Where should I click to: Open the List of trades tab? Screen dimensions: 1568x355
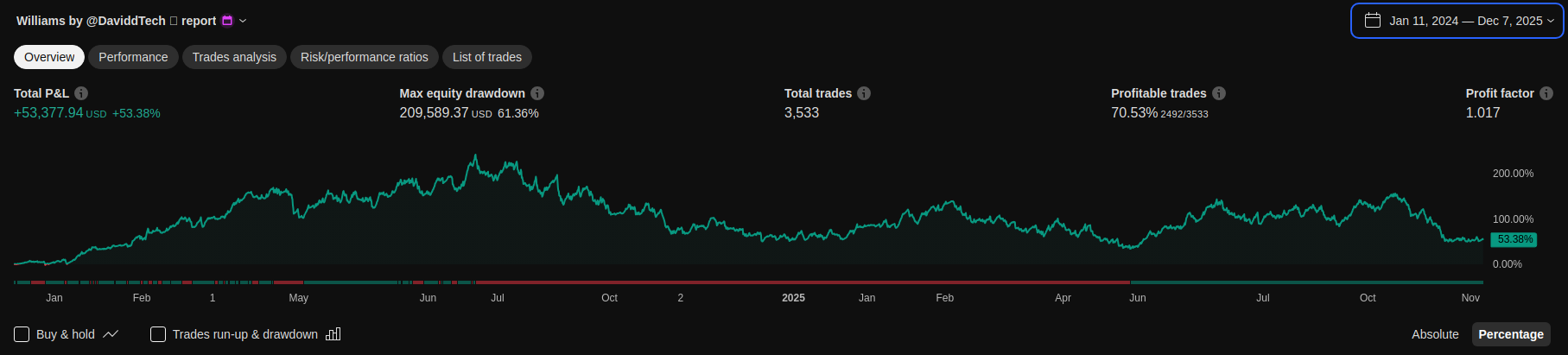click(x=487, y=57)
